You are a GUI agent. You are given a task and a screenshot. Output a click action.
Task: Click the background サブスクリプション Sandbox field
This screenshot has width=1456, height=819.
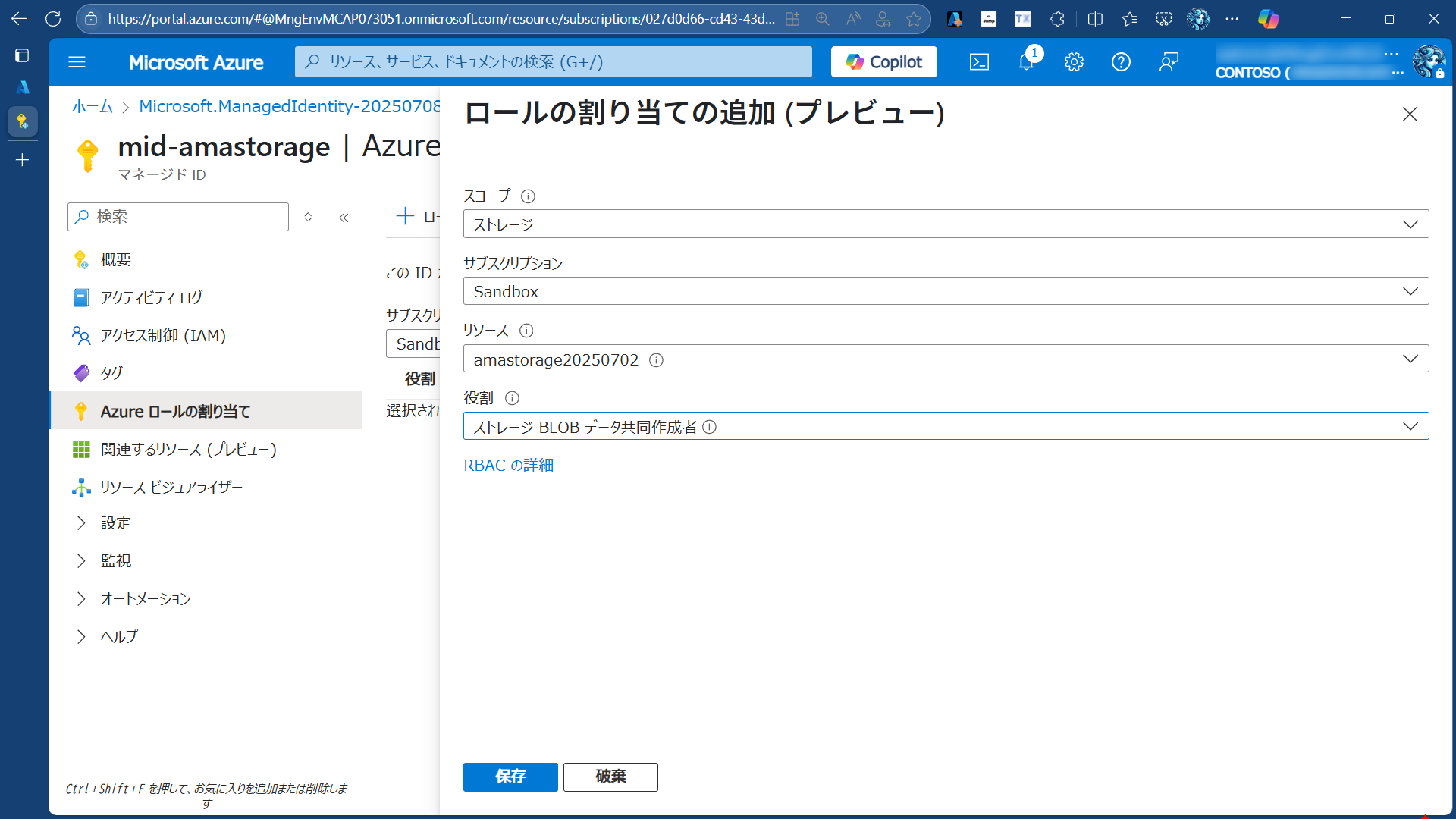point(413,344)
